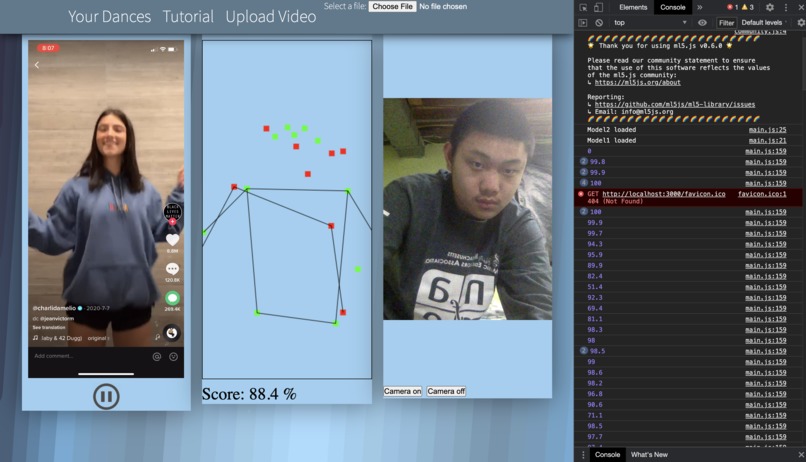Pause the dance video
Image resolution: width=806 pixels, height=462 pixels.
pos(106,397)
